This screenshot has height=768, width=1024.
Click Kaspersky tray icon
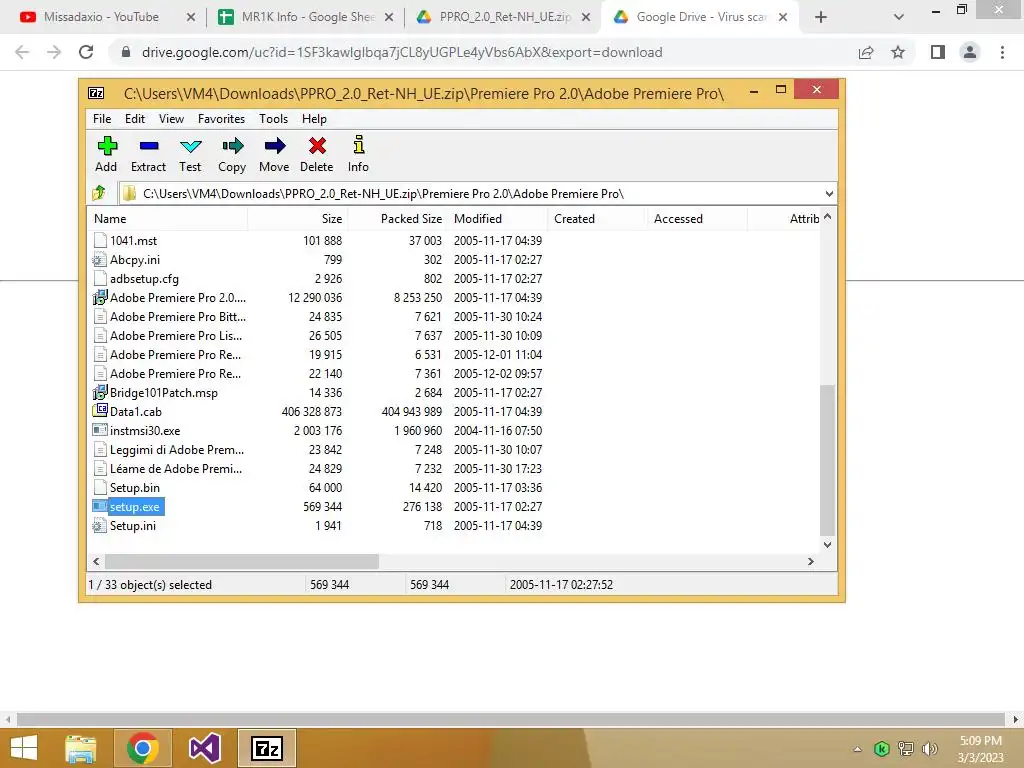pyautogui.click(x=882, y=749)
